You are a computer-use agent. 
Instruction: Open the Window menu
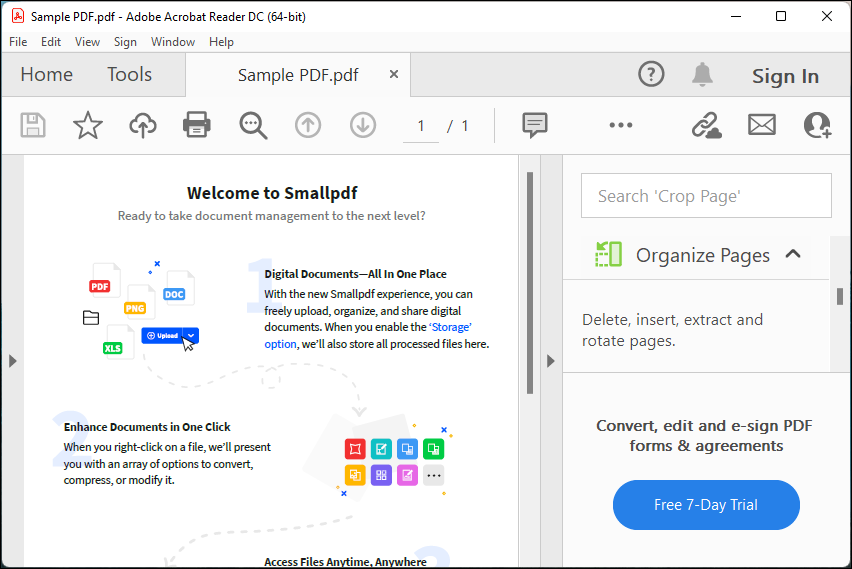click(173, 42)
